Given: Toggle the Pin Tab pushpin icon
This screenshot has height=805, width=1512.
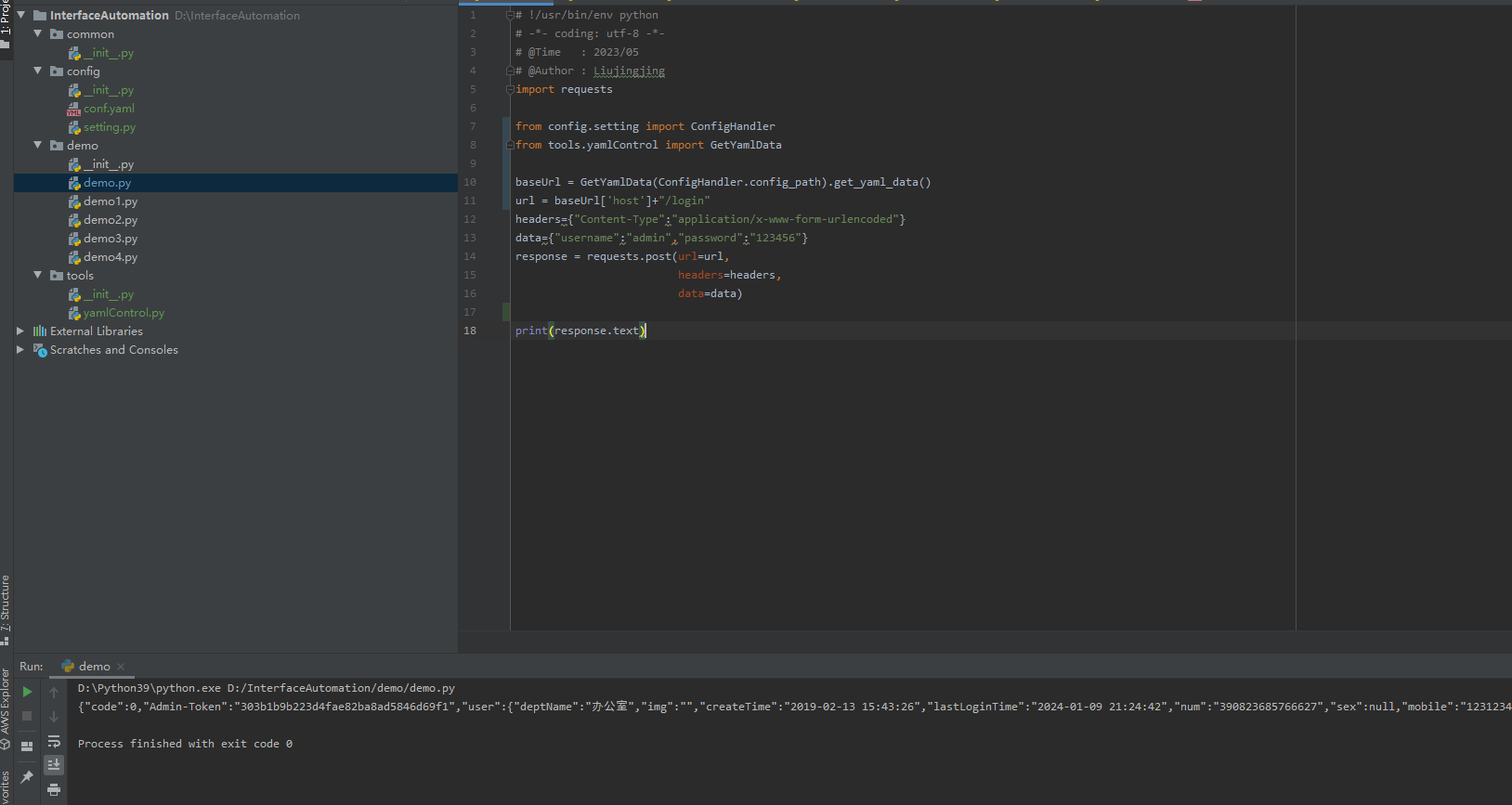Looking at the screenshot, I should click(27, 776).
